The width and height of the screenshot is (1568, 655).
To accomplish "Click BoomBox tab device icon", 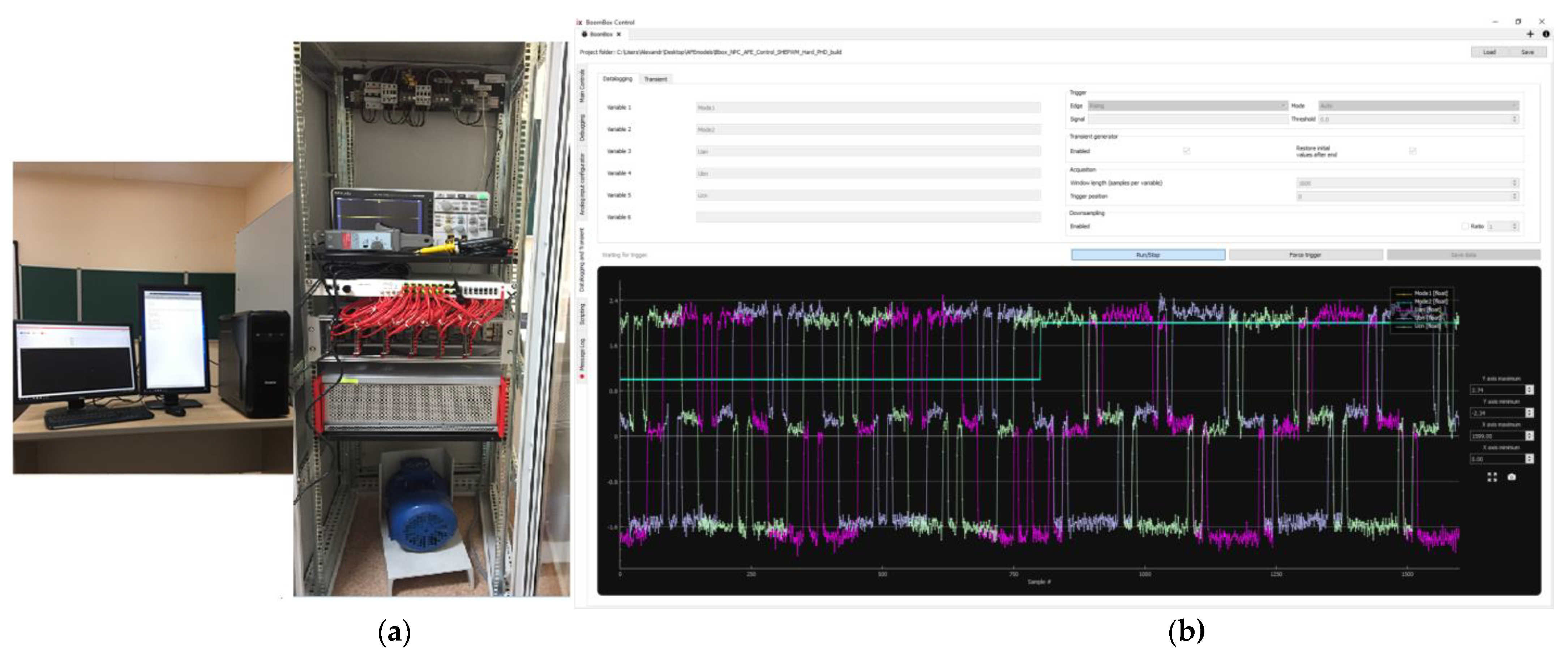I will click(x=584, y=34).
